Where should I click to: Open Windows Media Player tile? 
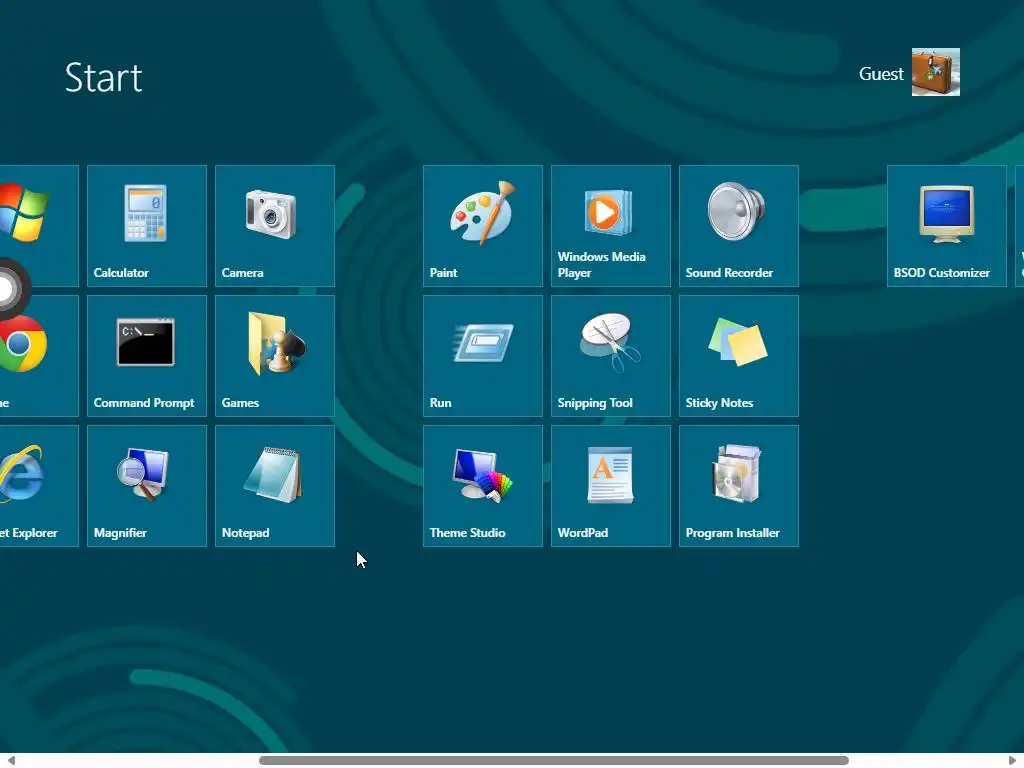tap(611, 226)
